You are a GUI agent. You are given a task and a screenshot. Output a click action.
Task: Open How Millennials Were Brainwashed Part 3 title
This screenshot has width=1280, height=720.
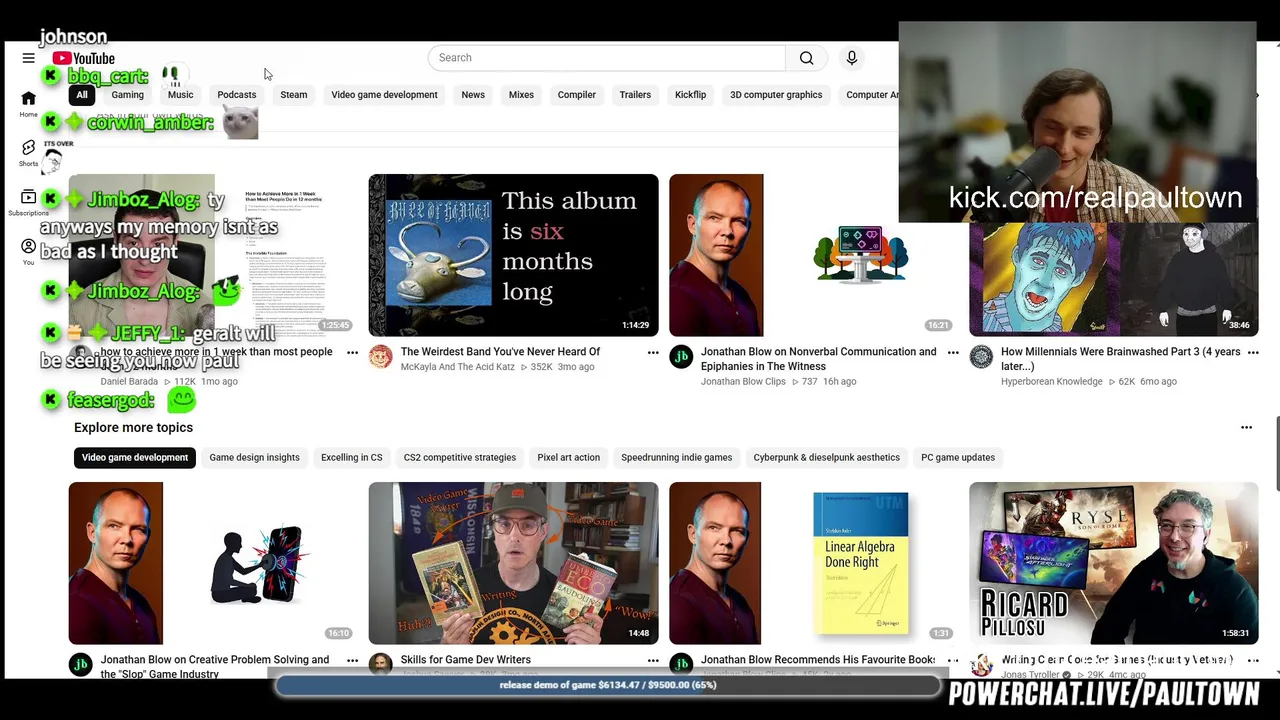pos(1120,359)
